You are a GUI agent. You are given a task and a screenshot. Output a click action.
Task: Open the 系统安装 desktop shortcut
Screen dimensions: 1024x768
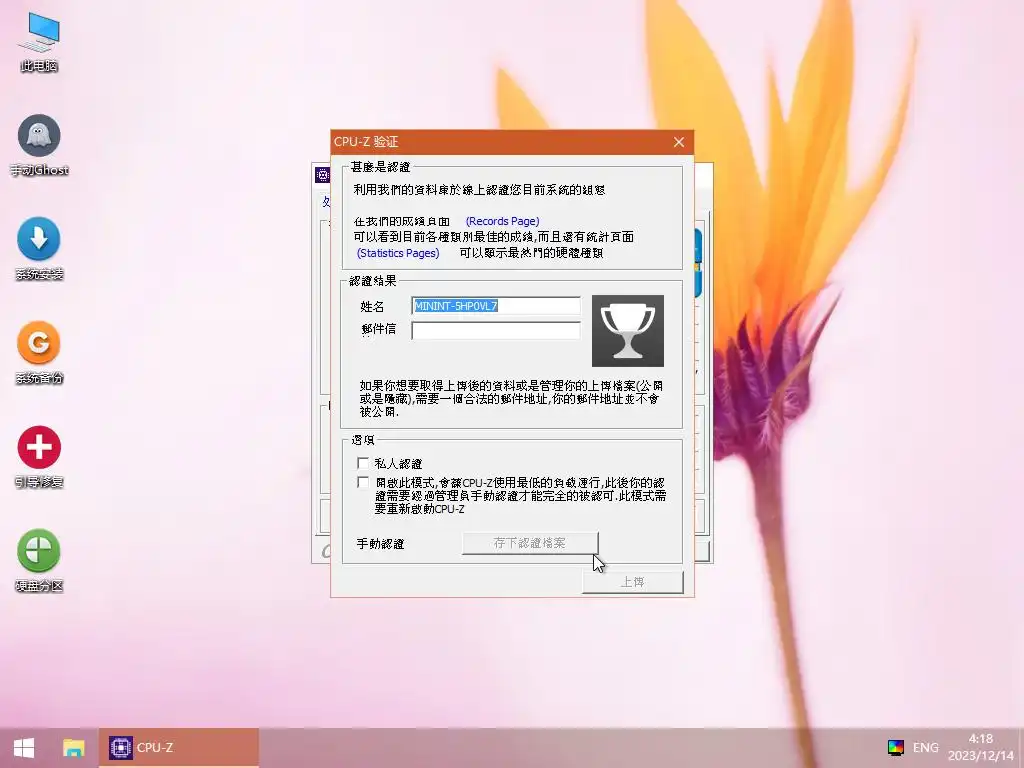(x=39, y=249)
